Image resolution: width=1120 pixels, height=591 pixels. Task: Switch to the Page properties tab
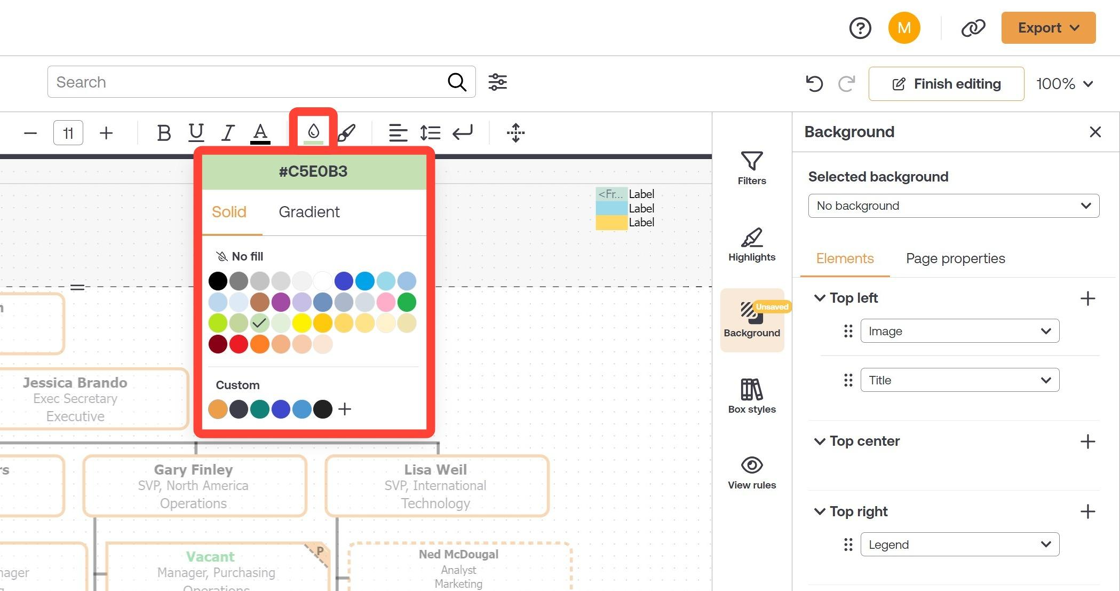(x=955, y=257)
